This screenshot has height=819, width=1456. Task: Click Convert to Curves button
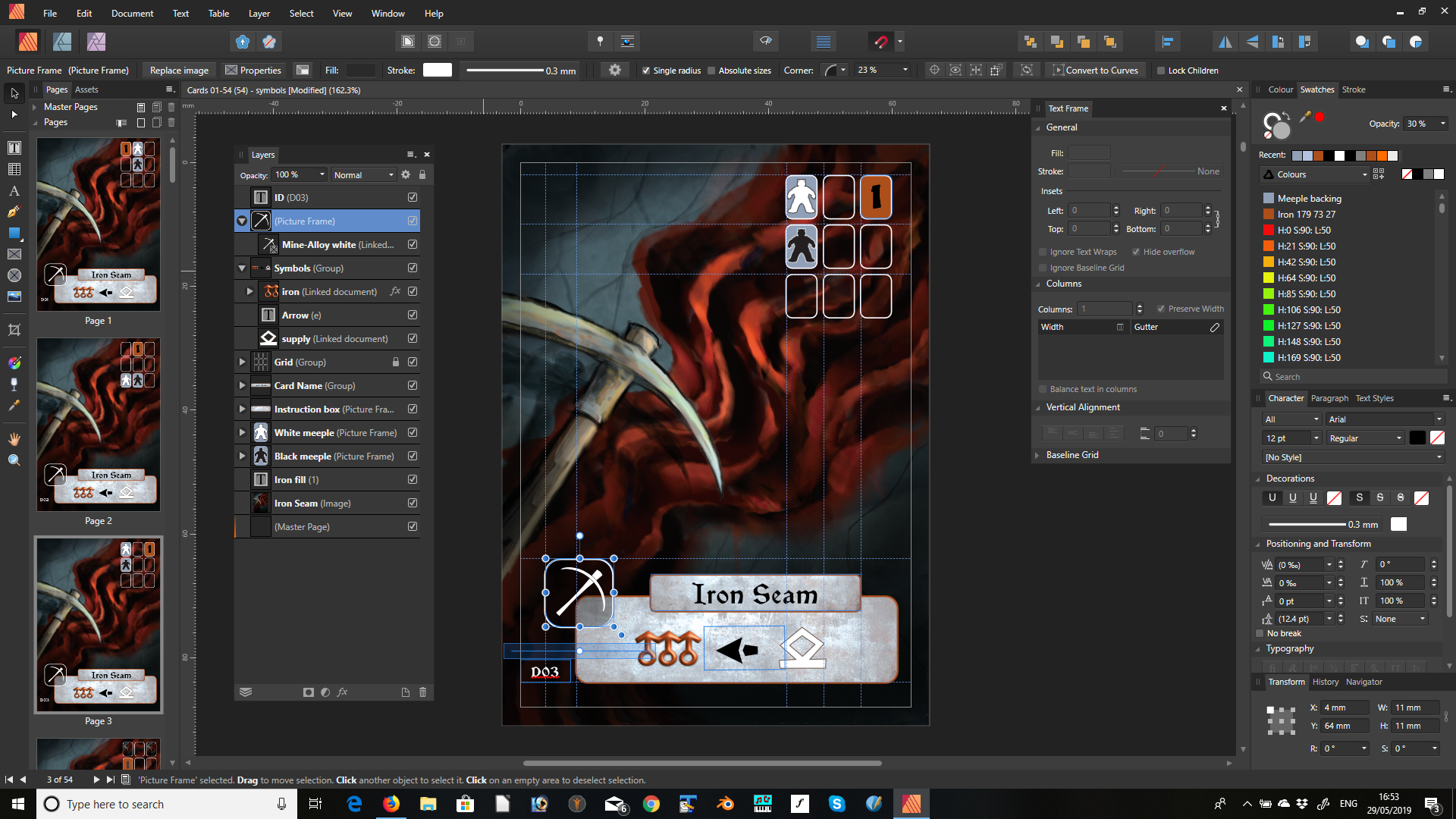pos(1096,70)
